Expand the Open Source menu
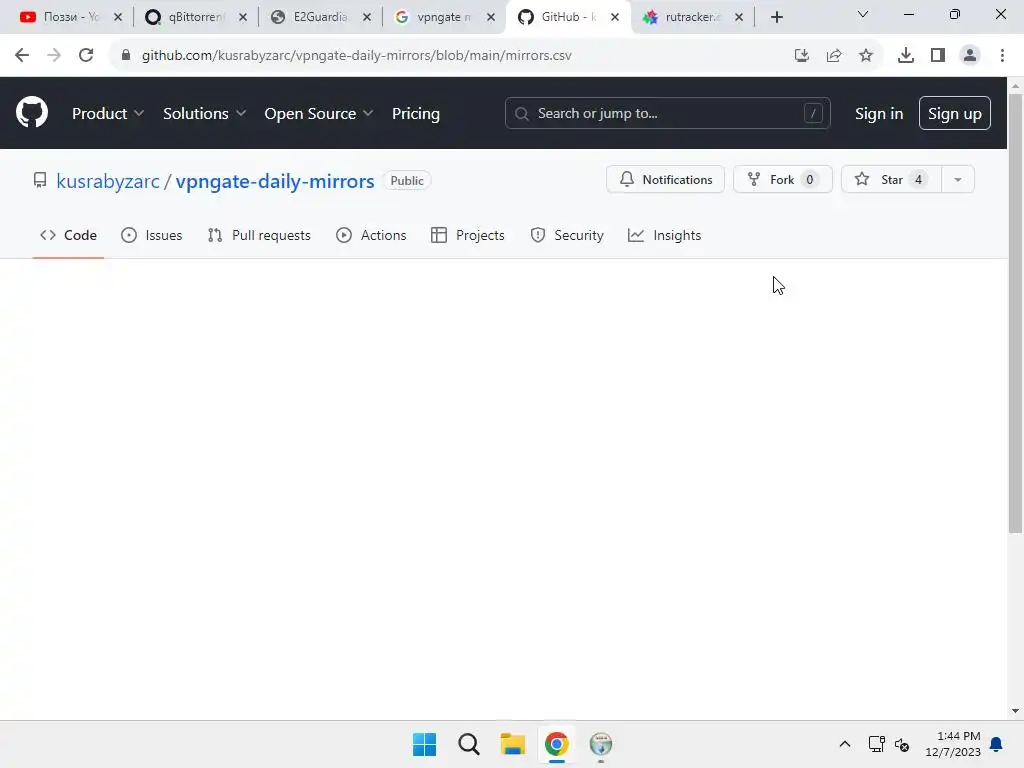 tap(319, 114)
